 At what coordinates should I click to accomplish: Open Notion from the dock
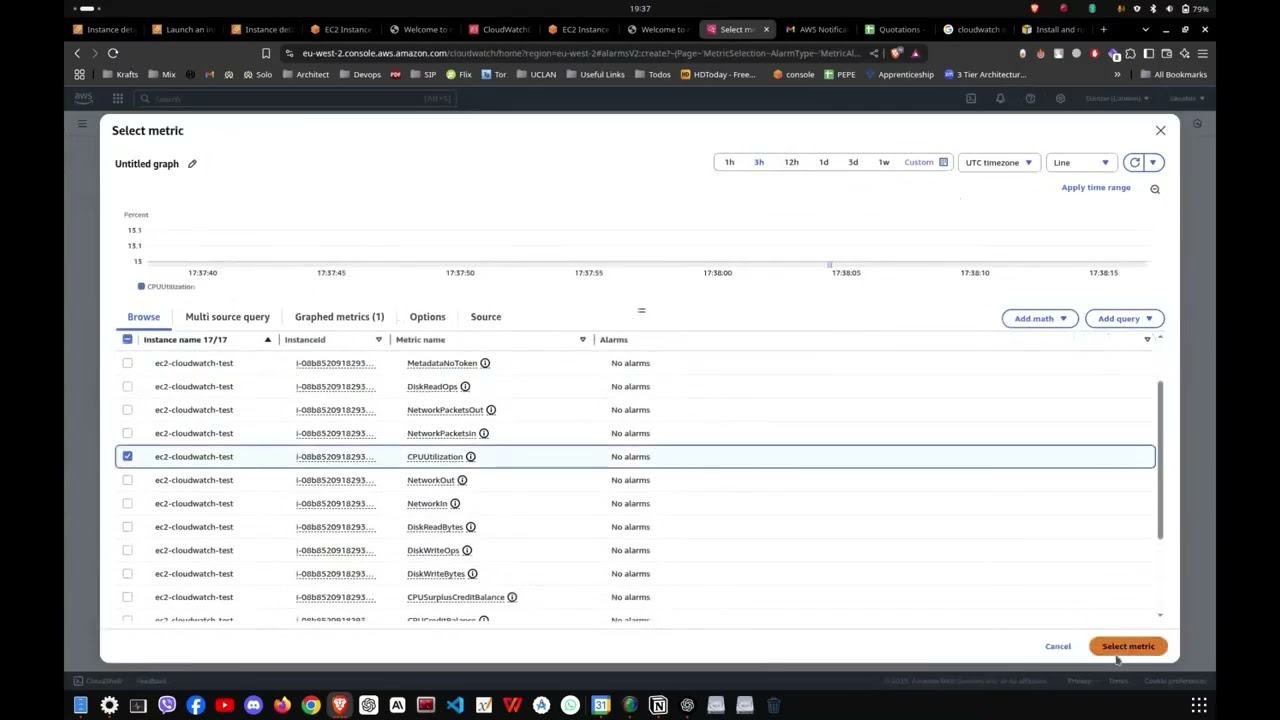pos(658,705)
